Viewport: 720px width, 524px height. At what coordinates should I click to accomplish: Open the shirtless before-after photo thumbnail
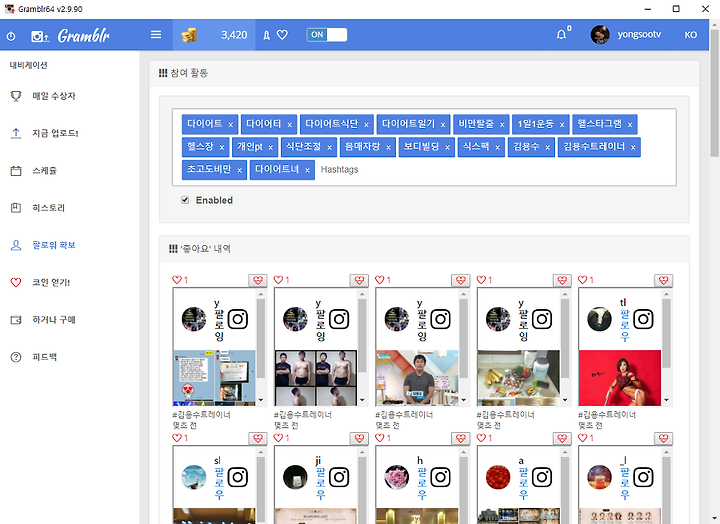[316, 378]
